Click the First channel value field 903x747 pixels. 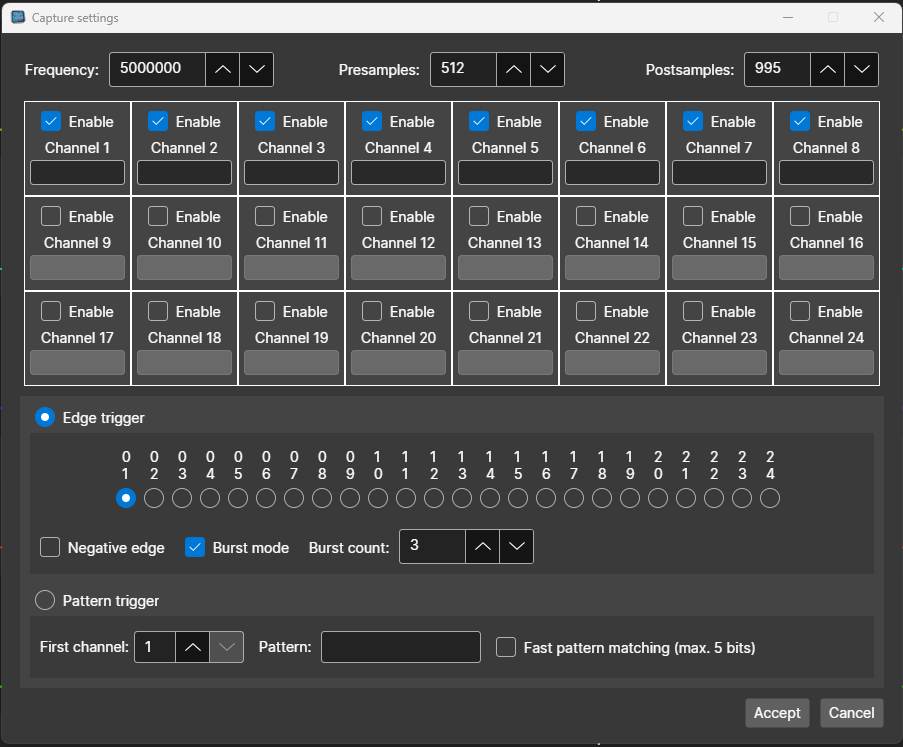tap(154, 647)
